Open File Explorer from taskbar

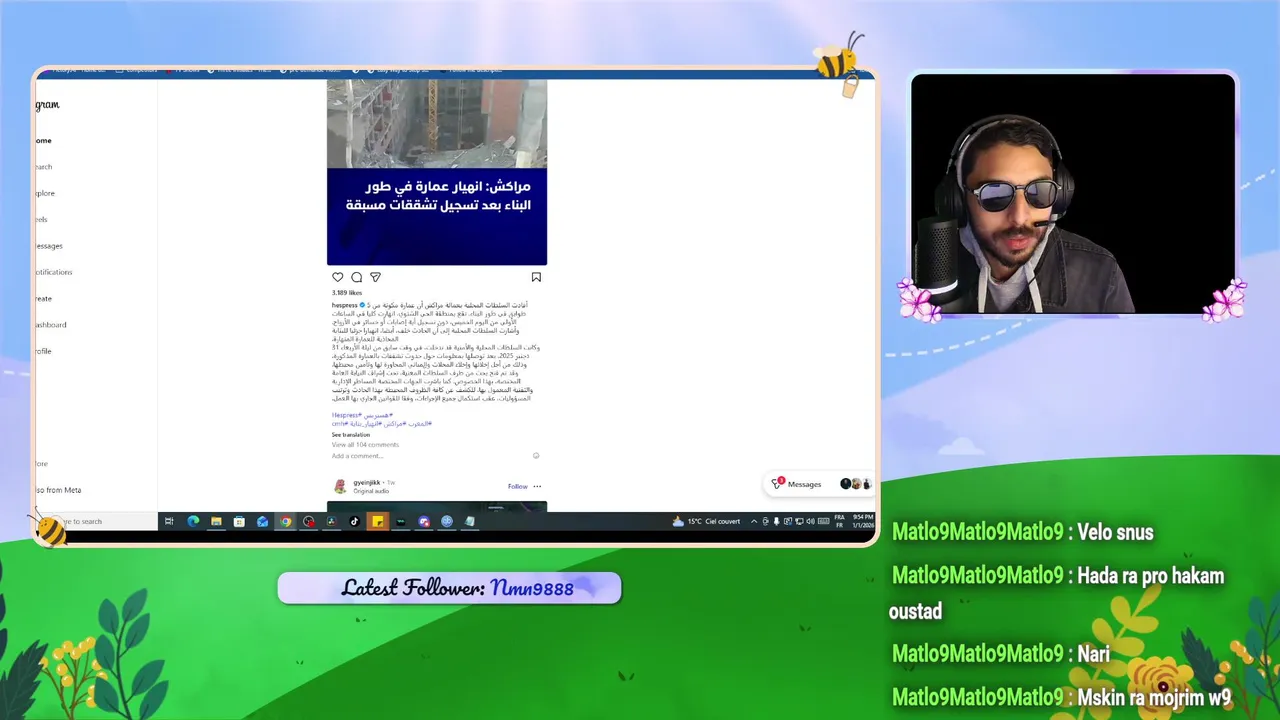tap(216, 521)
